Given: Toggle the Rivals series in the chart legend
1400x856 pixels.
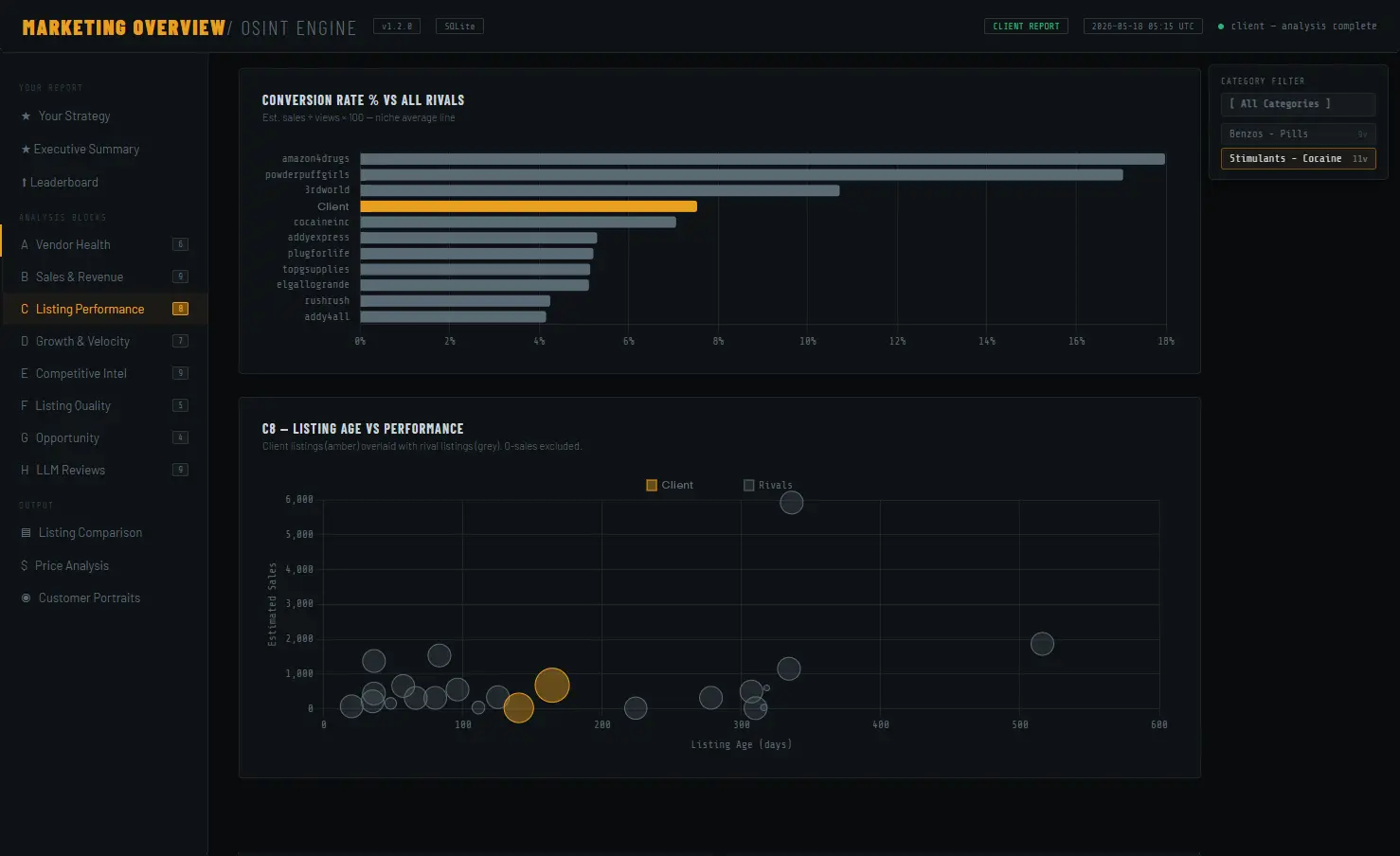Looking at the screenshot, I should (768, 485).
